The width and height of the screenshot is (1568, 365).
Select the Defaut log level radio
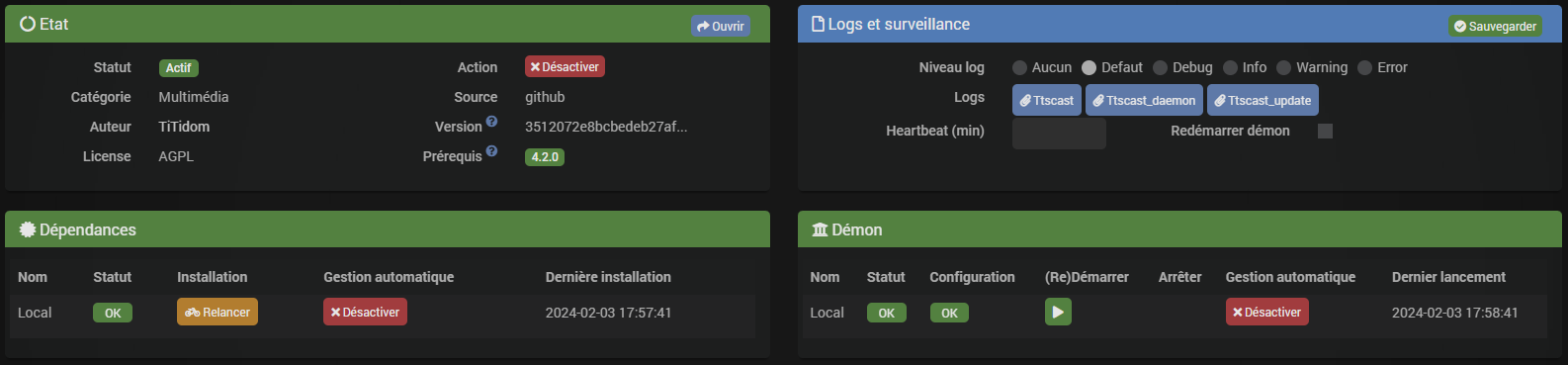(1089, 67)
